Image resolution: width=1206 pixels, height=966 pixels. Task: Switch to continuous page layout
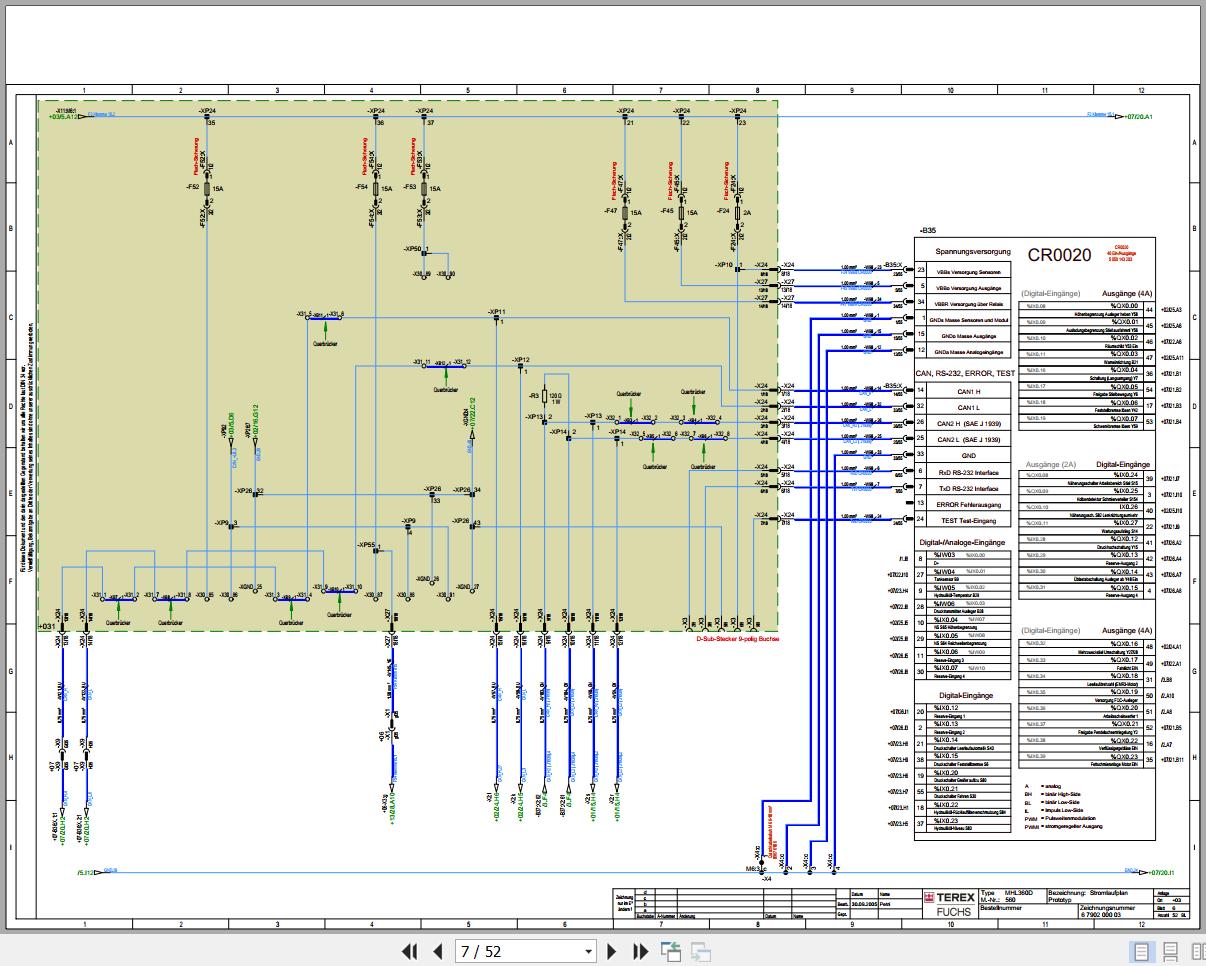(x=1169, y=952)
